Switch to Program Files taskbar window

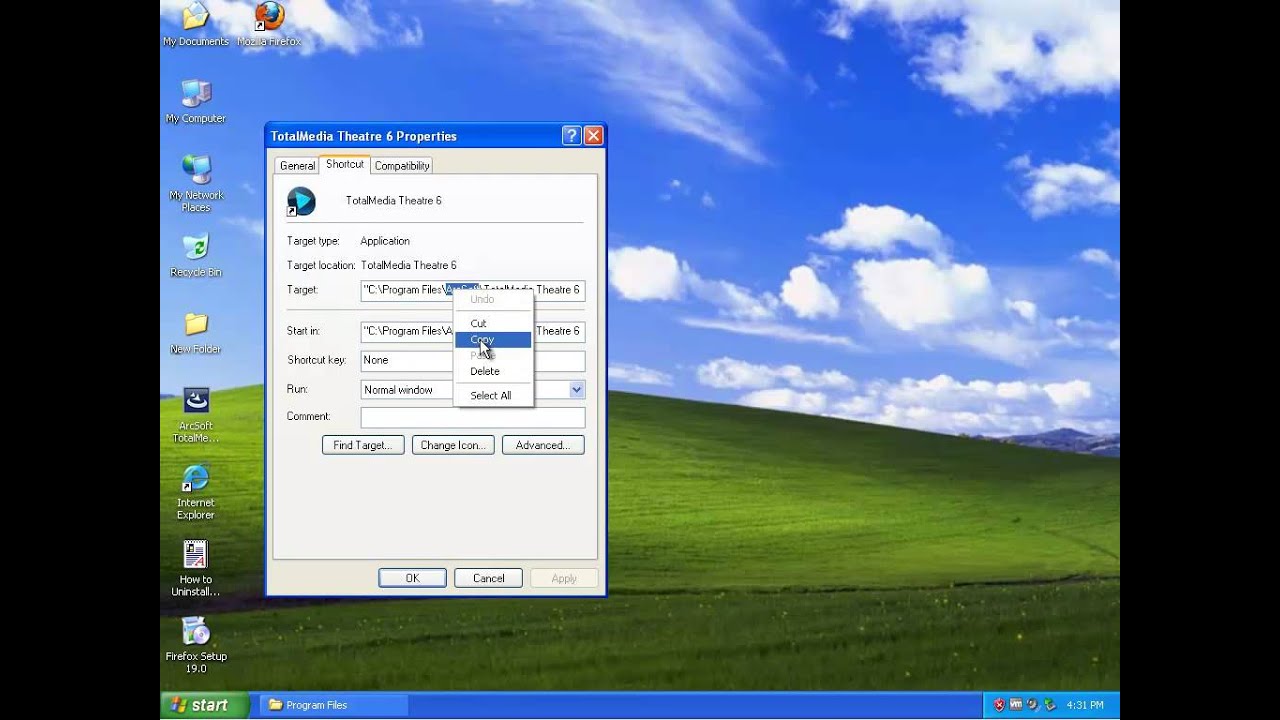[x=335, y=705]
